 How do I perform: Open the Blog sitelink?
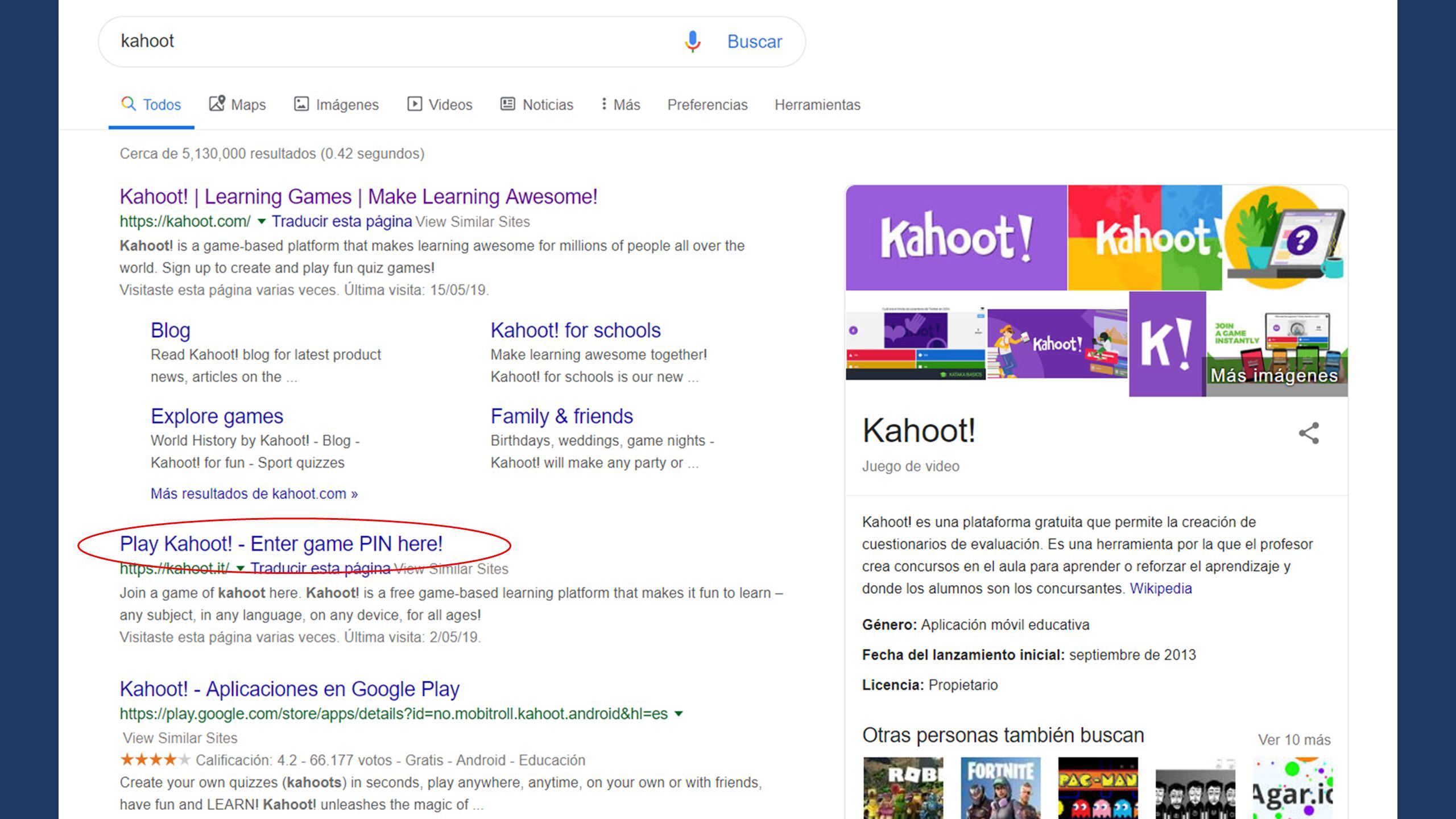170,330
